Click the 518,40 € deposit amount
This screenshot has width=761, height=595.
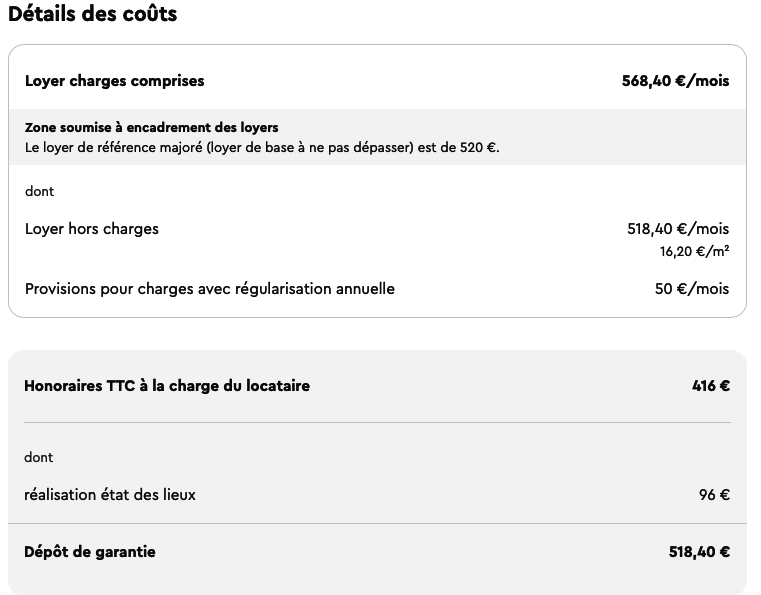[699, 552]
